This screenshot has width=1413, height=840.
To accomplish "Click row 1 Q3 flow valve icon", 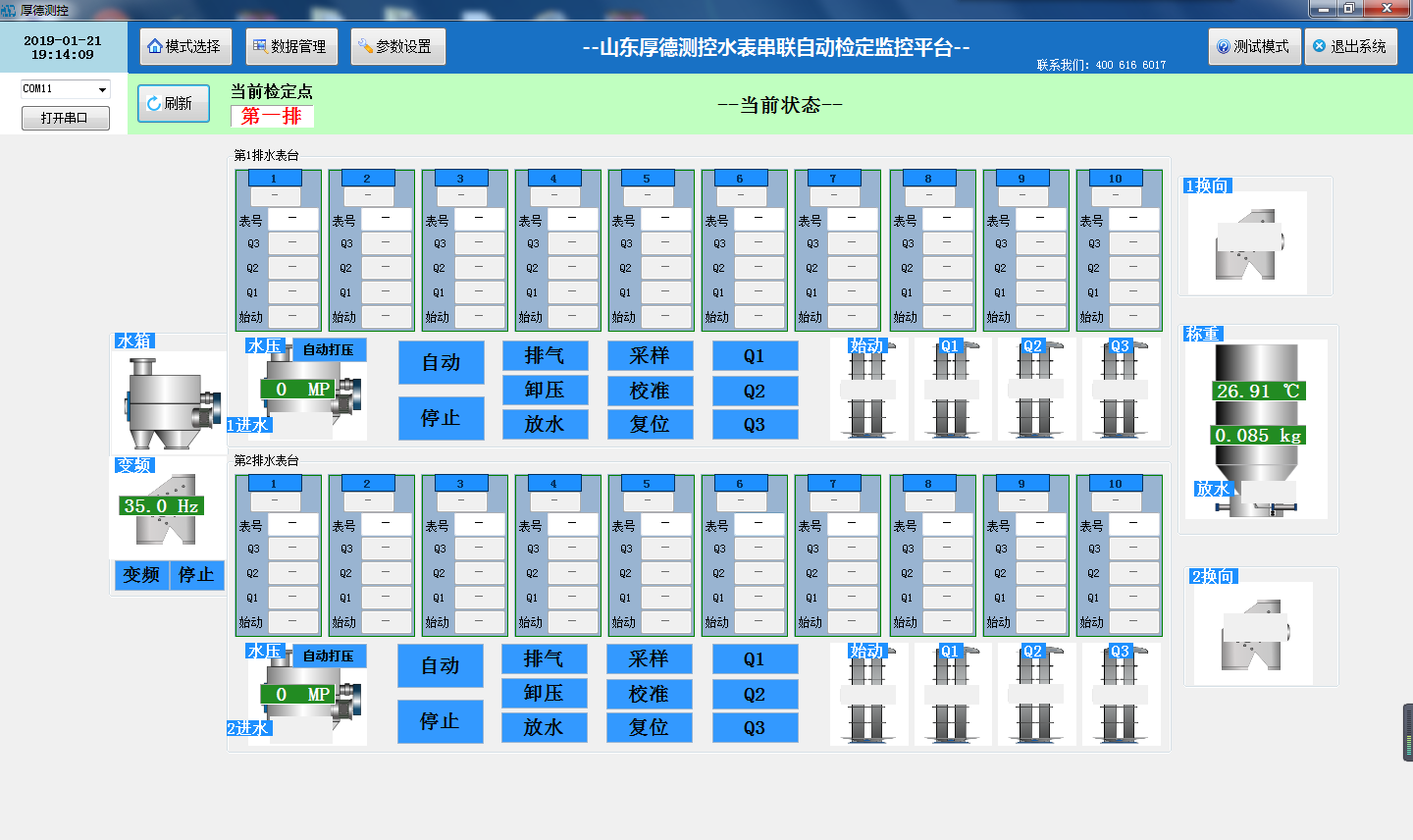I will tap(1121, 393).
